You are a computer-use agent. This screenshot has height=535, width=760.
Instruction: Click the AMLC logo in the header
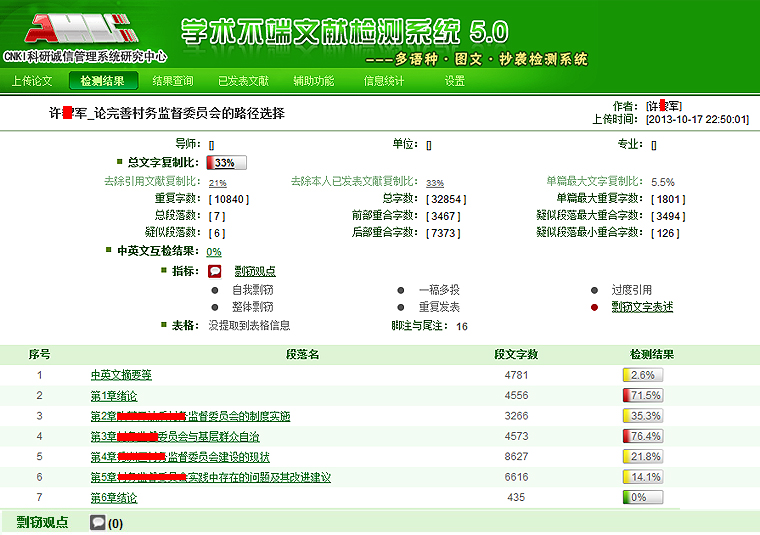click(86, 30)
